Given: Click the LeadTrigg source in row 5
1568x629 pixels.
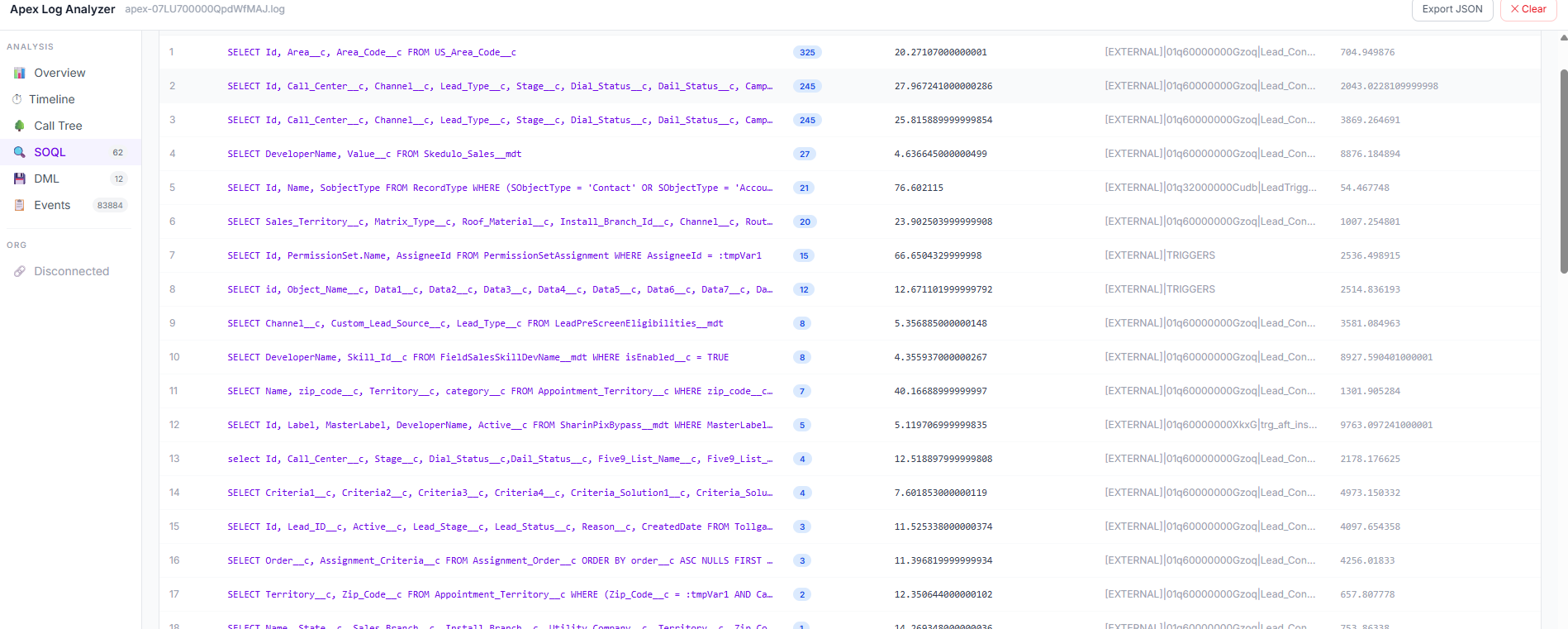Looking at the screenshot, I should click(1211, 188).
